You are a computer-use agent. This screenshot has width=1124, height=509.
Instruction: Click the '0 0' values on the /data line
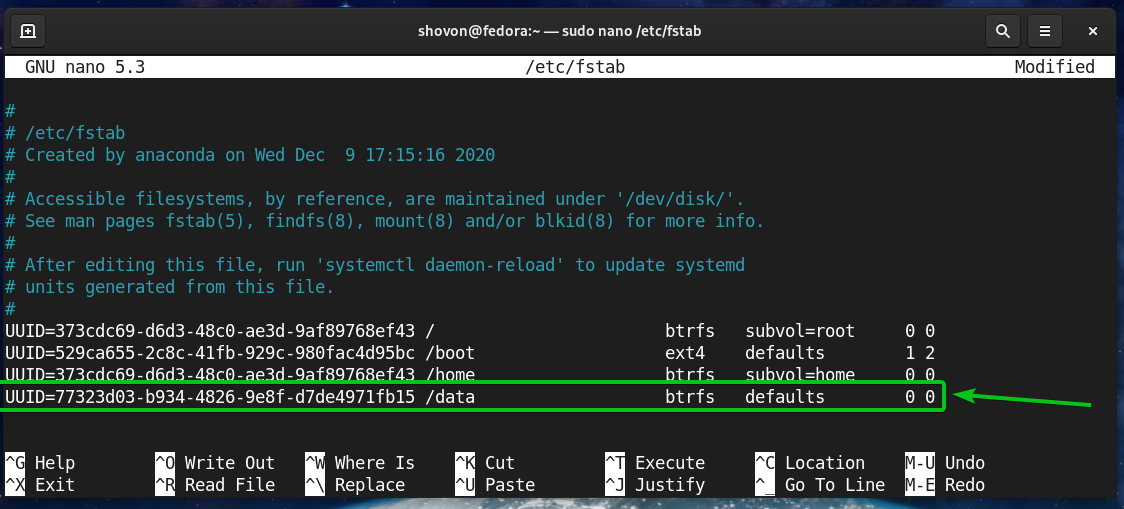point(920,396)
